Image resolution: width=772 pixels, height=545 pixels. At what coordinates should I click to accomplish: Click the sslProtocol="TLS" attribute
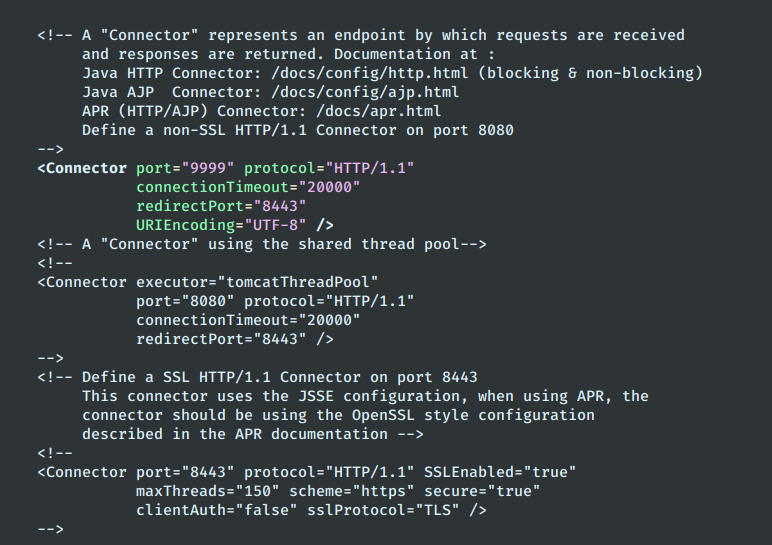pyautogui.click(x=384, y=511)
